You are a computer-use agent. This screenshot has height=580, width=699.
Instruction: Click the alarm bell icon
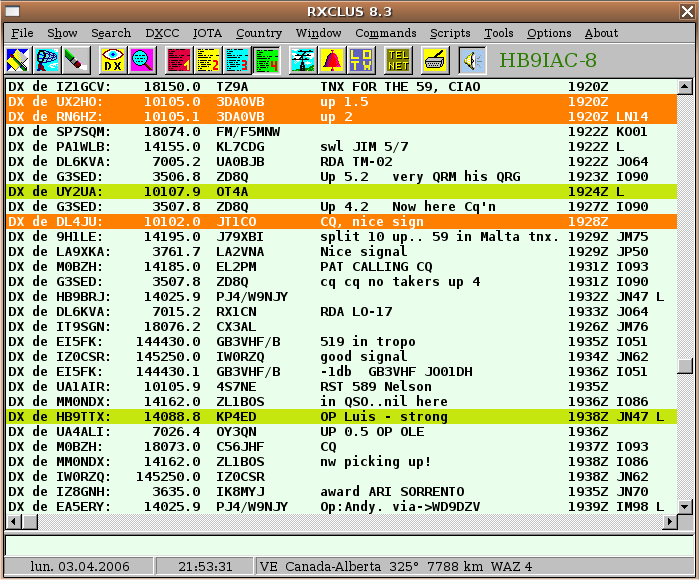(x=332, y=60)
